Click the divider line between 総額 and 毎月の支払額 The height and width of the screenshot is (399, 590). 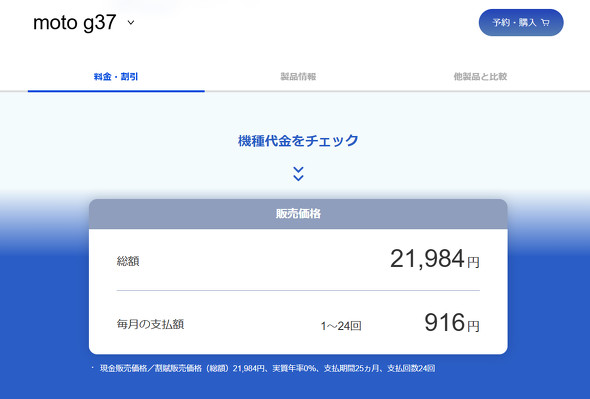click(x=298, y=290)
